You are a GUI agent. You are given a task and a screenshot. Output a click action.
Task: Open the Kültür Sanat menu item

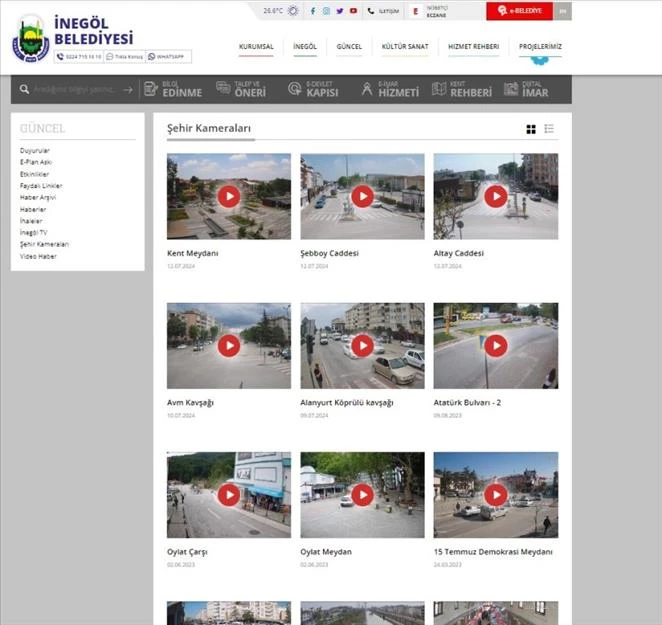404,47
